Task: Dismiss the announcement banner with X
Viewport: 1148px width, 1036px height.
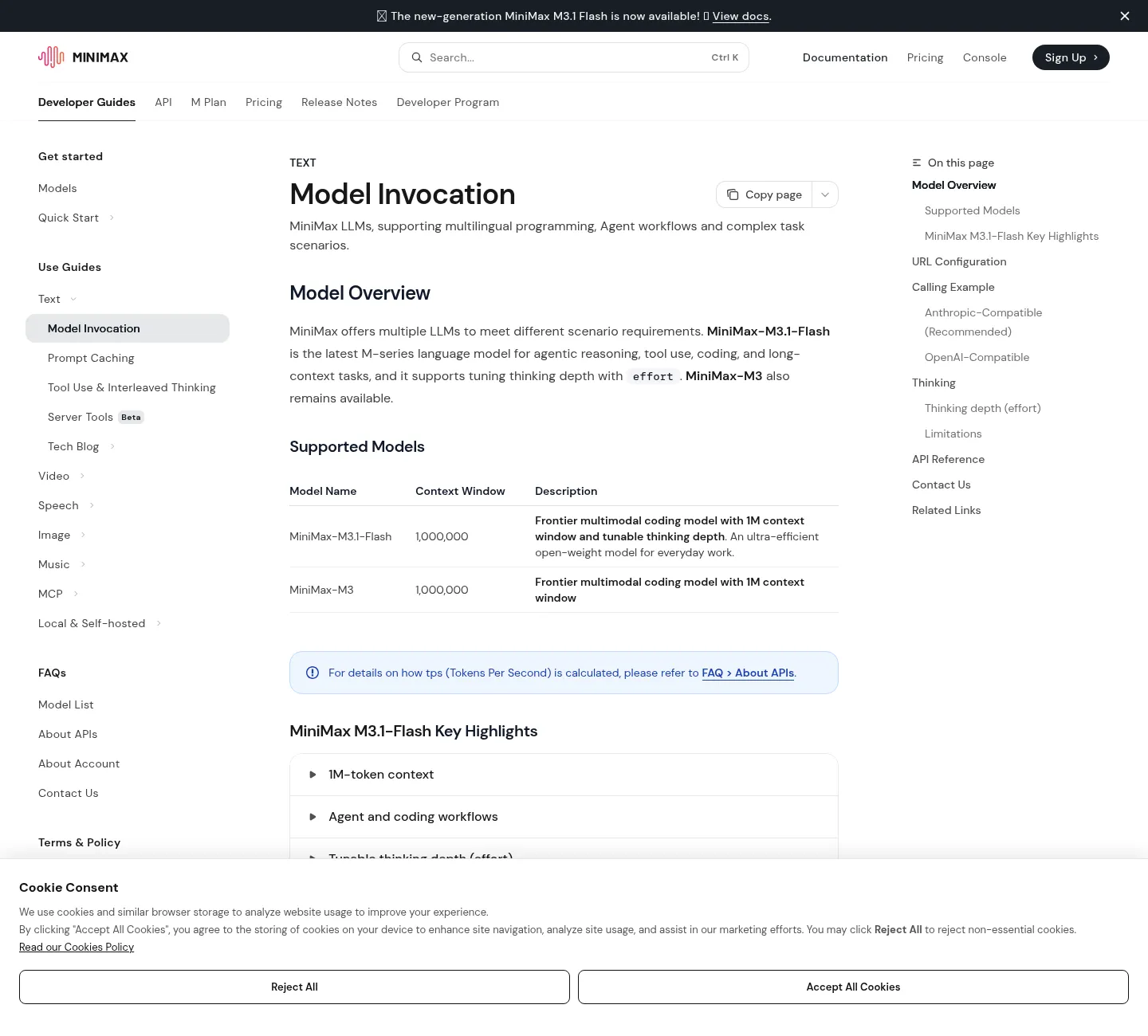Action: click(1125, 16)
